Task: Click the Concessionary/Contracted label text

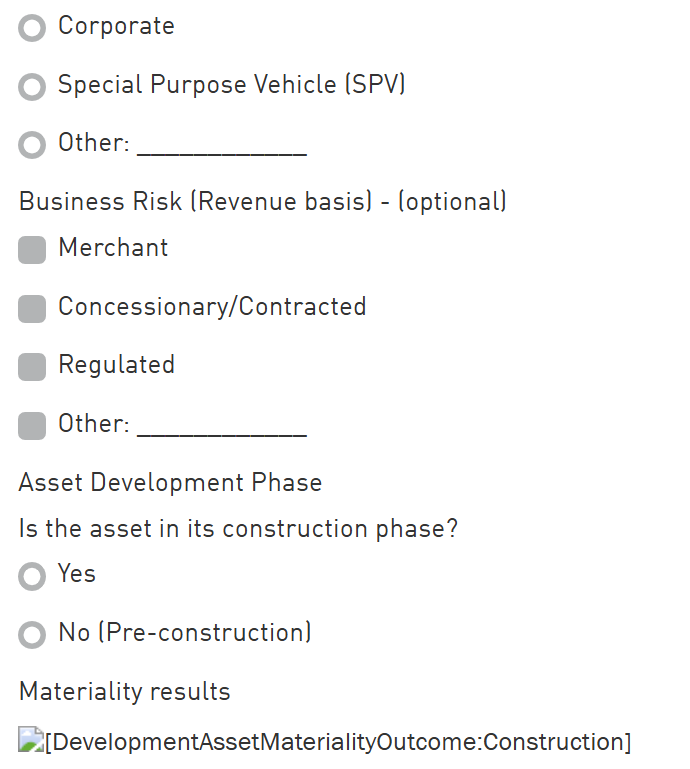Action: [212, 307]
